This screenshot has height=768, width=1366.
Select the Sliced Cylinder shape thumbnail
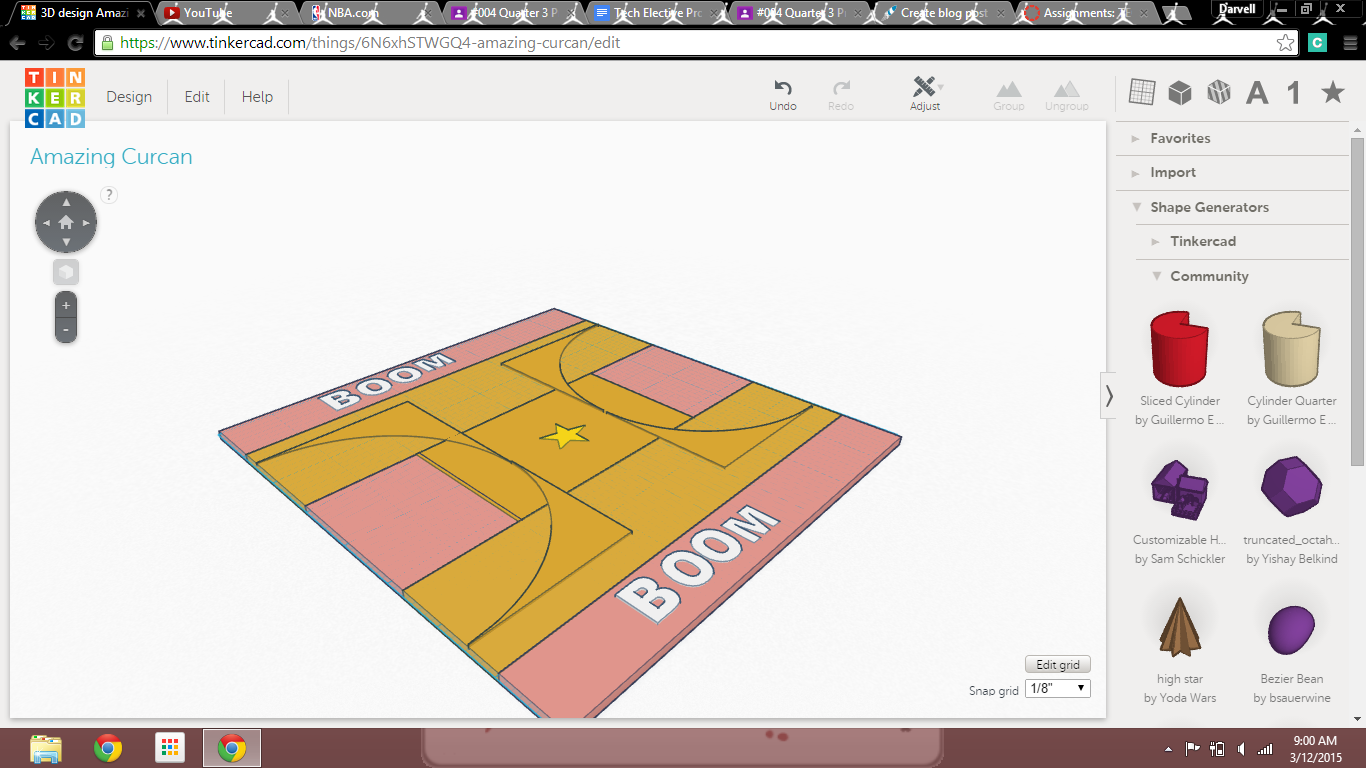1180,349
